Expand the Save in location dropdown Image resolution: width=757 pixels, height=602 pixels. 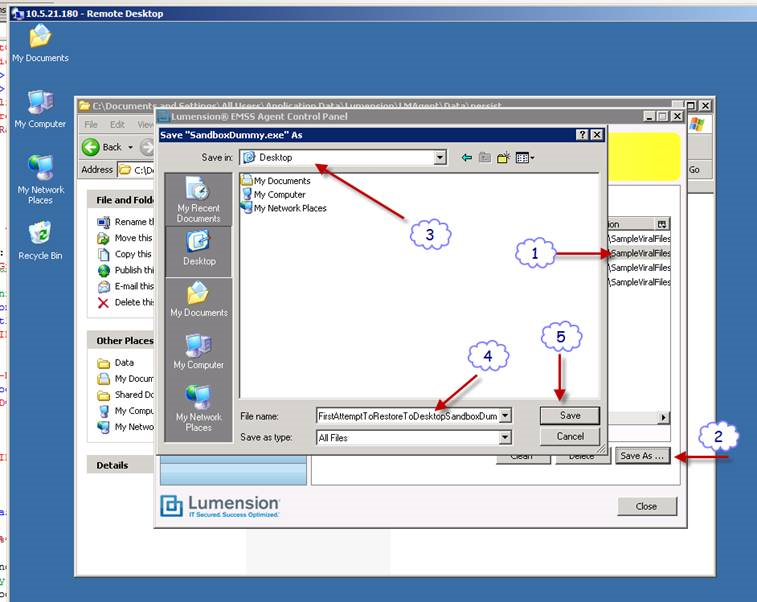tap(440, 158)
